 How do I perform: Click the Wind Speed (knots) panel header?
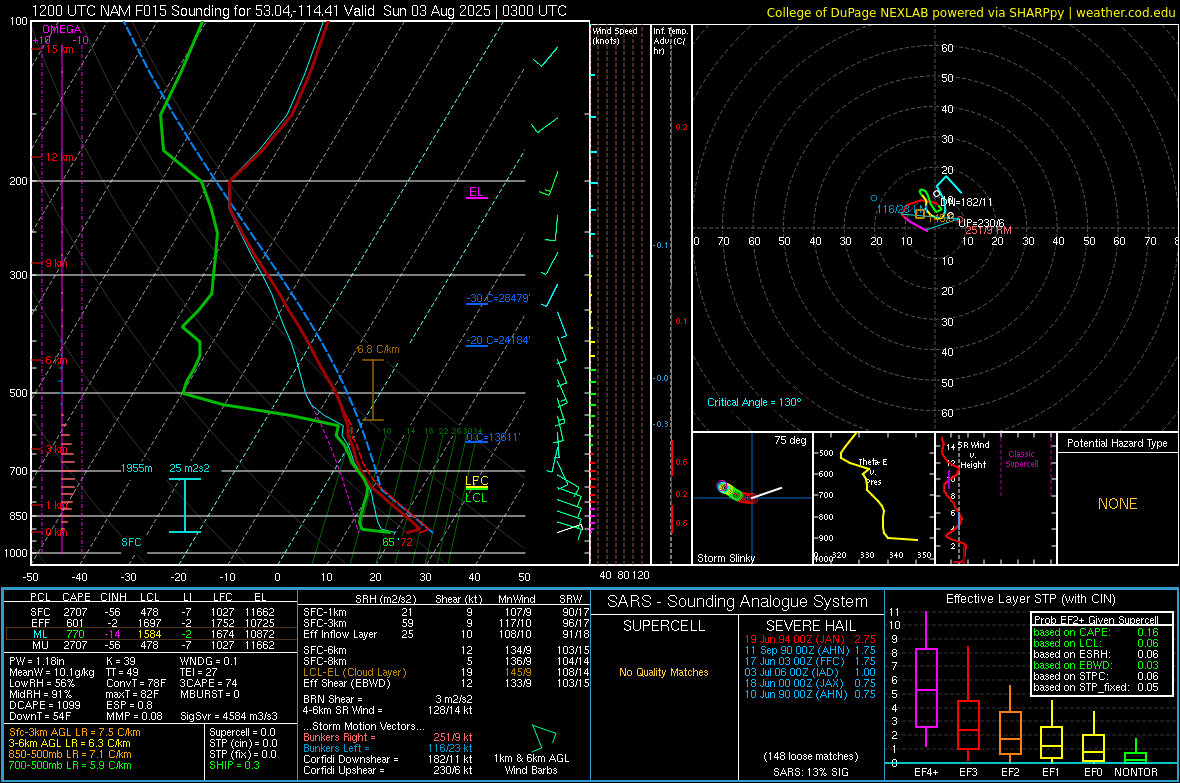[x=615, y=35]
